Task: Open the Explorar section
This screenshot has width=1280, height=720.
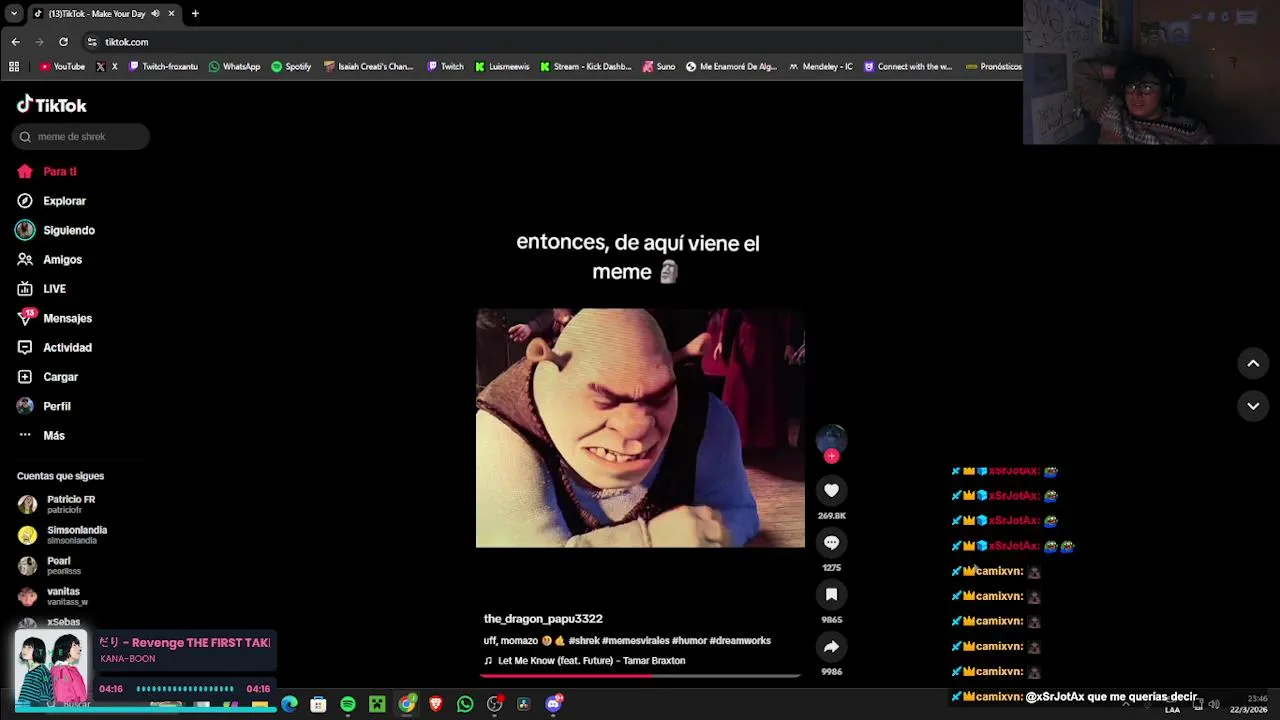Action: coord(51,201)
